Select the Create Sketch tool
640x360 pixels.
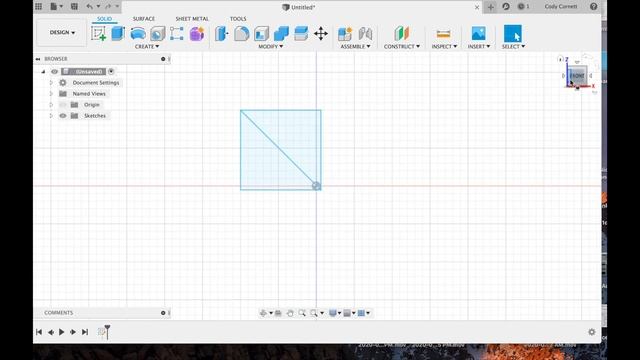point(98,33)
